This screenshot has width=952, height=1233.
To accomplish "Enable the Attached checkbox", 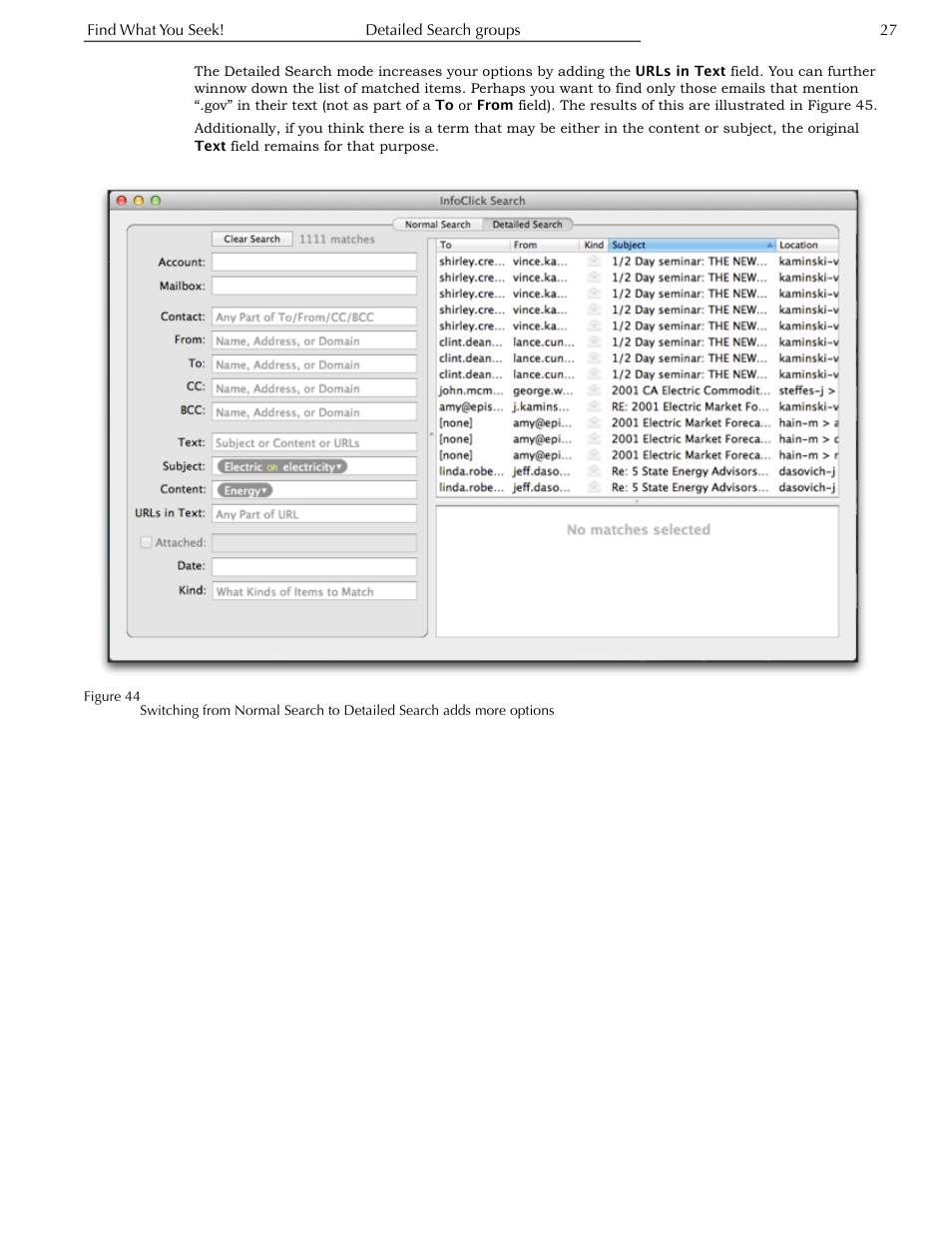I will pos(146,542).
